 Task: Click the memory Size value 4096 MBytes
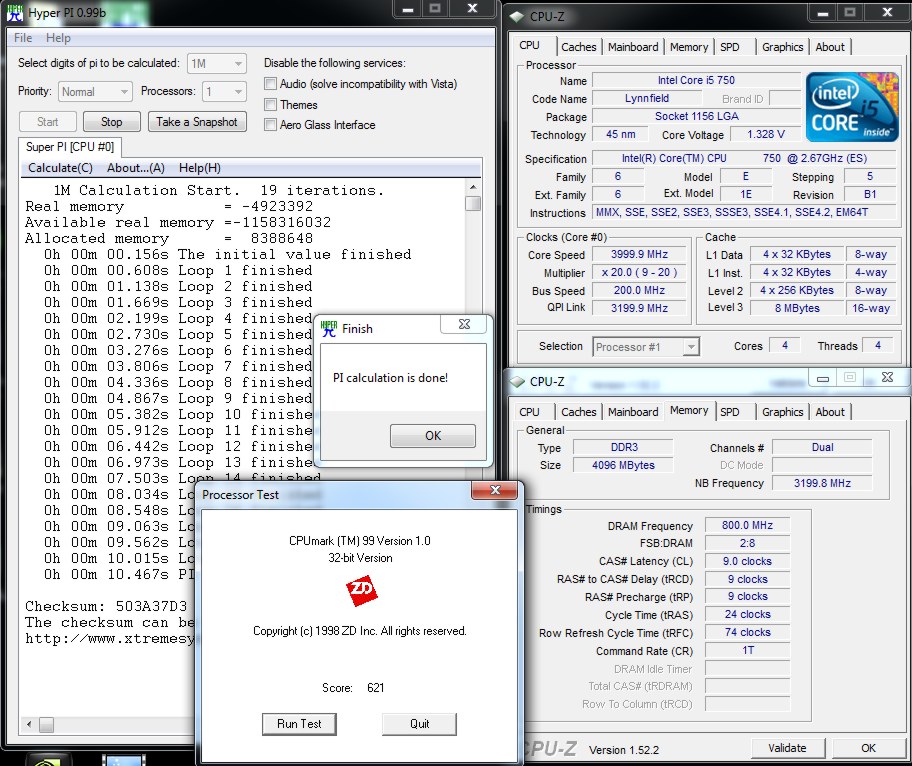tap(623, 465)
